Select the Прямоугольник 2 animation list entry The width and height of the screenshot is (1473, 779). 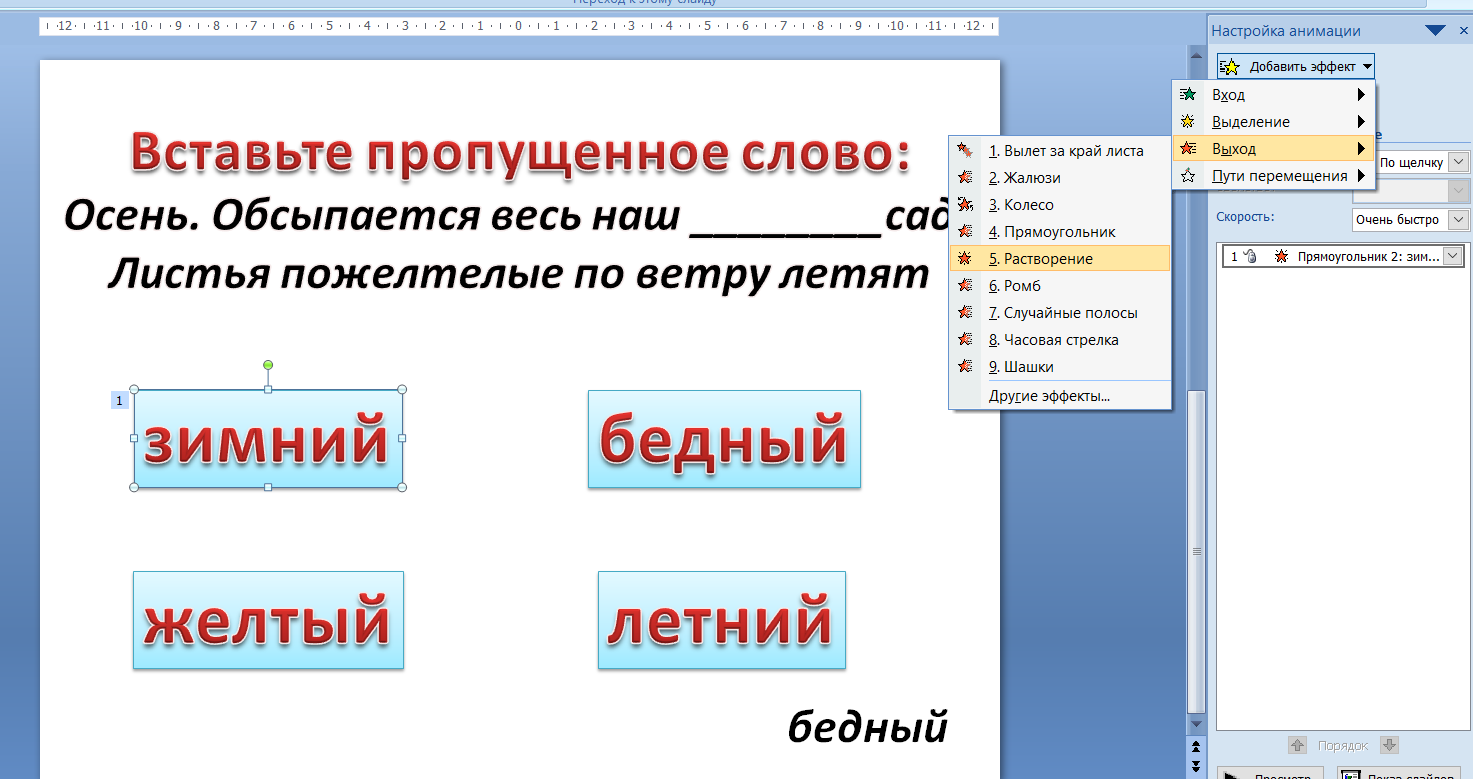tap(1343, 257)
